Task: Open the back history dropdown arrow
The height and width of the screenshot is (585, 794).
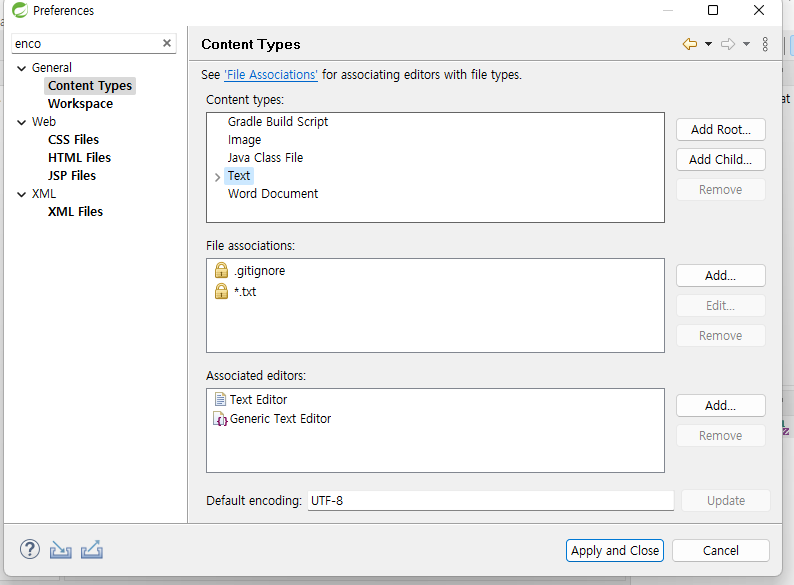Action: pos(708,44)
